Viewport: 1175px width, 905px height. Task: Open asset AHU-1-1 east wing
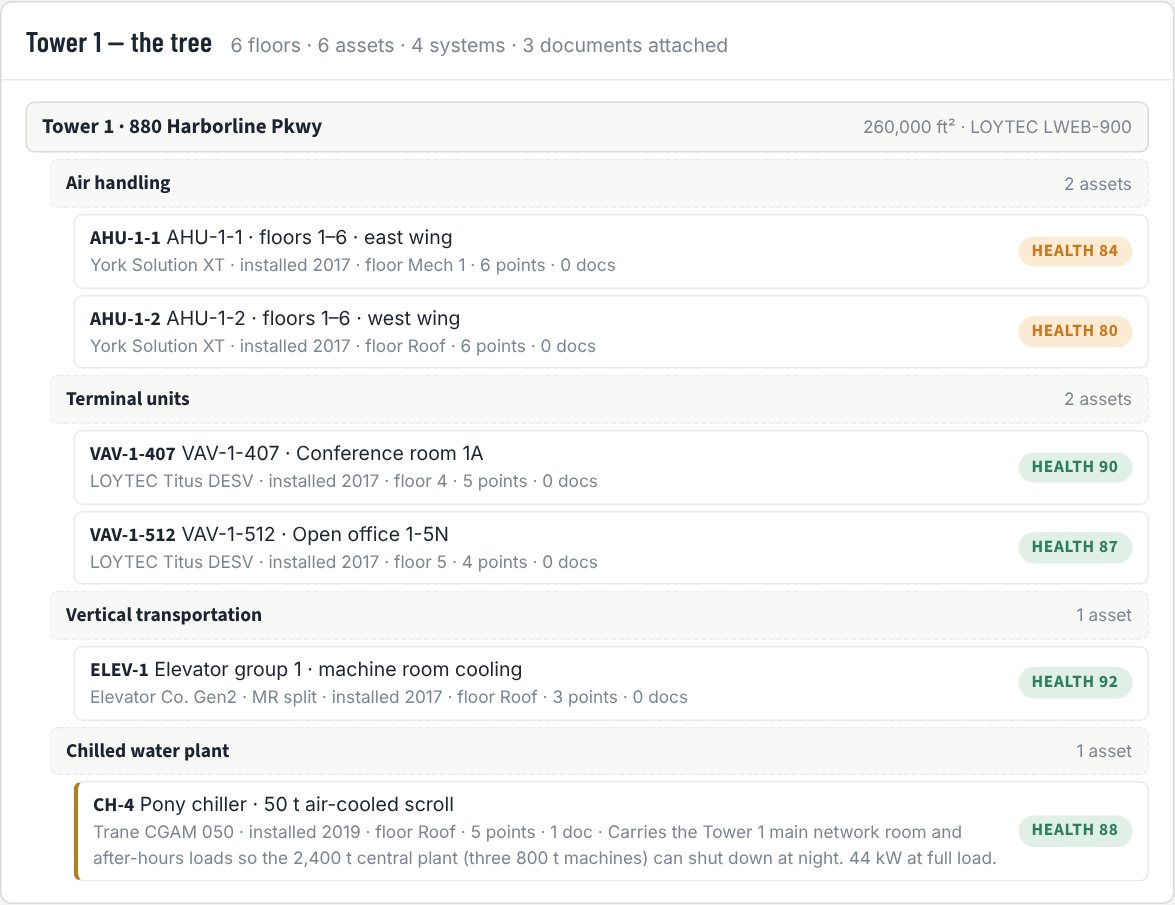coord(611,251)
